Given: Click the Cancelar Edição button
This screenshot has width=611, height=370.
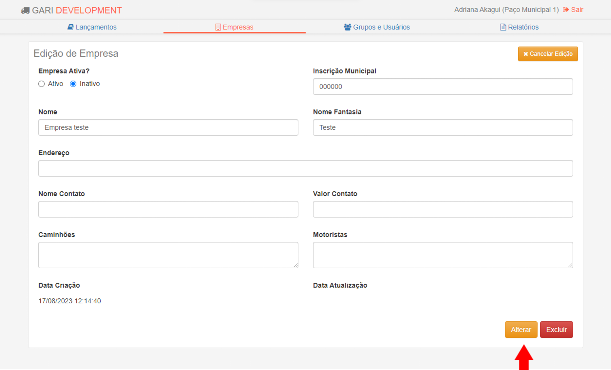Looking at the screenshot, I should pos(547,54).
